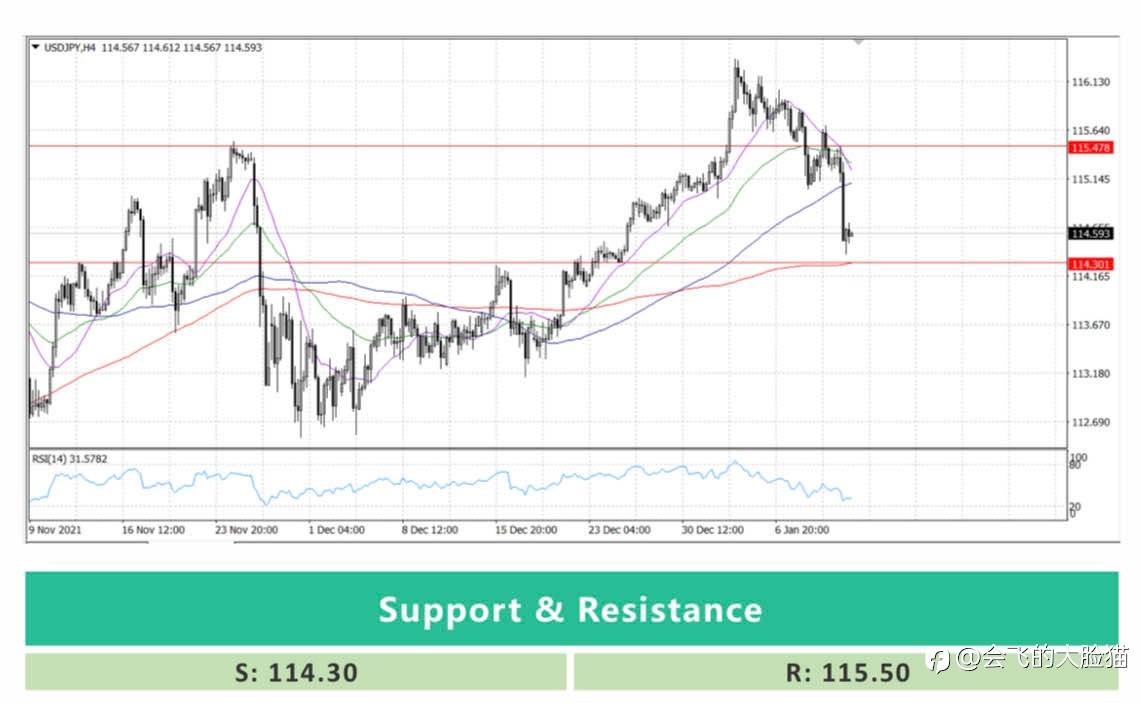This screenshot has height=703, width=1141.
Task: Click the RSI(14) 31.5782 indicator label
Action: pyautogui.click(x=69, y=459)
